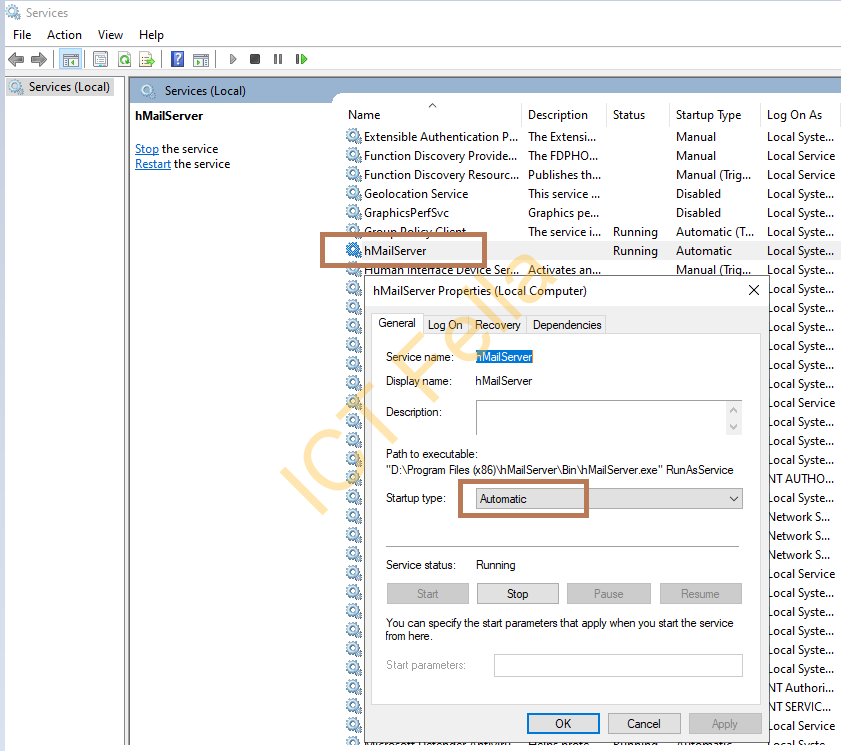Click the Description box scroll down arrow
The height and width of the screenshot is (751, 841).
(734, 427)
